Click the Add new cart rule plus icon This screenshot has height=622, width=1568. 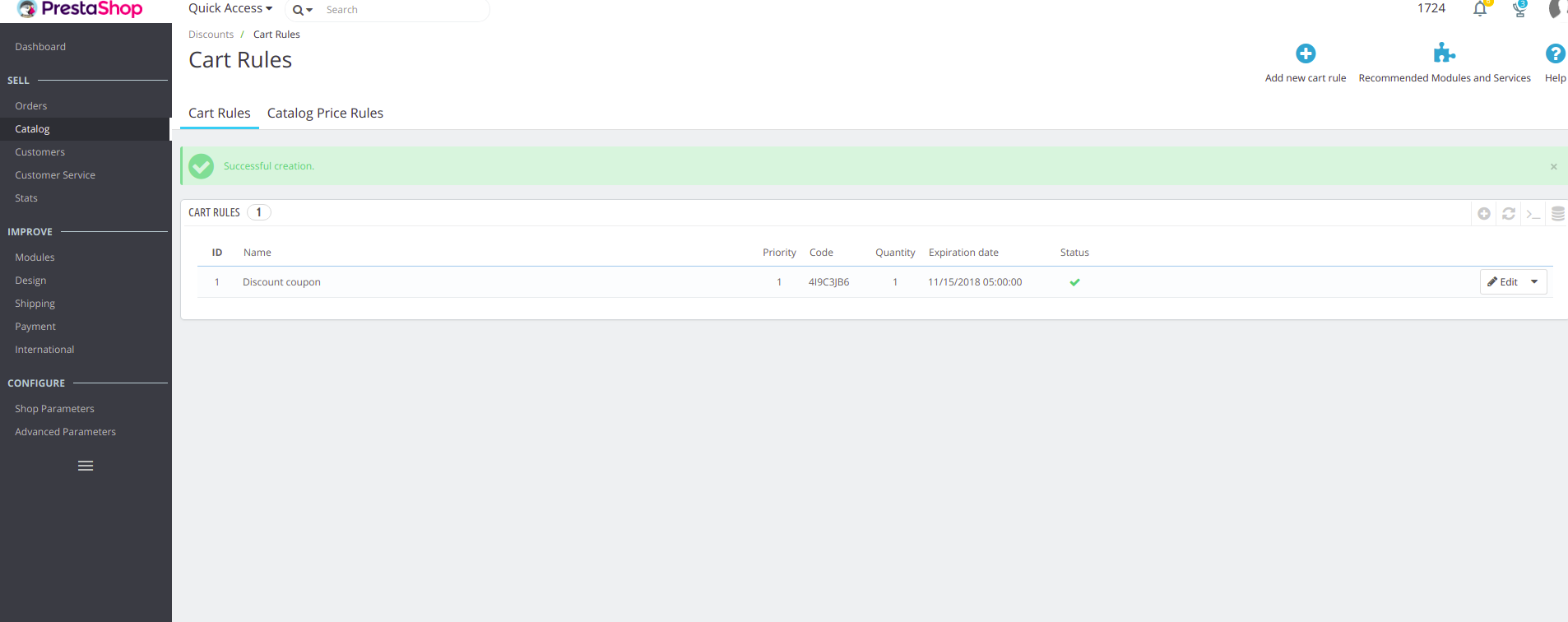click(x=1305, y=54)
